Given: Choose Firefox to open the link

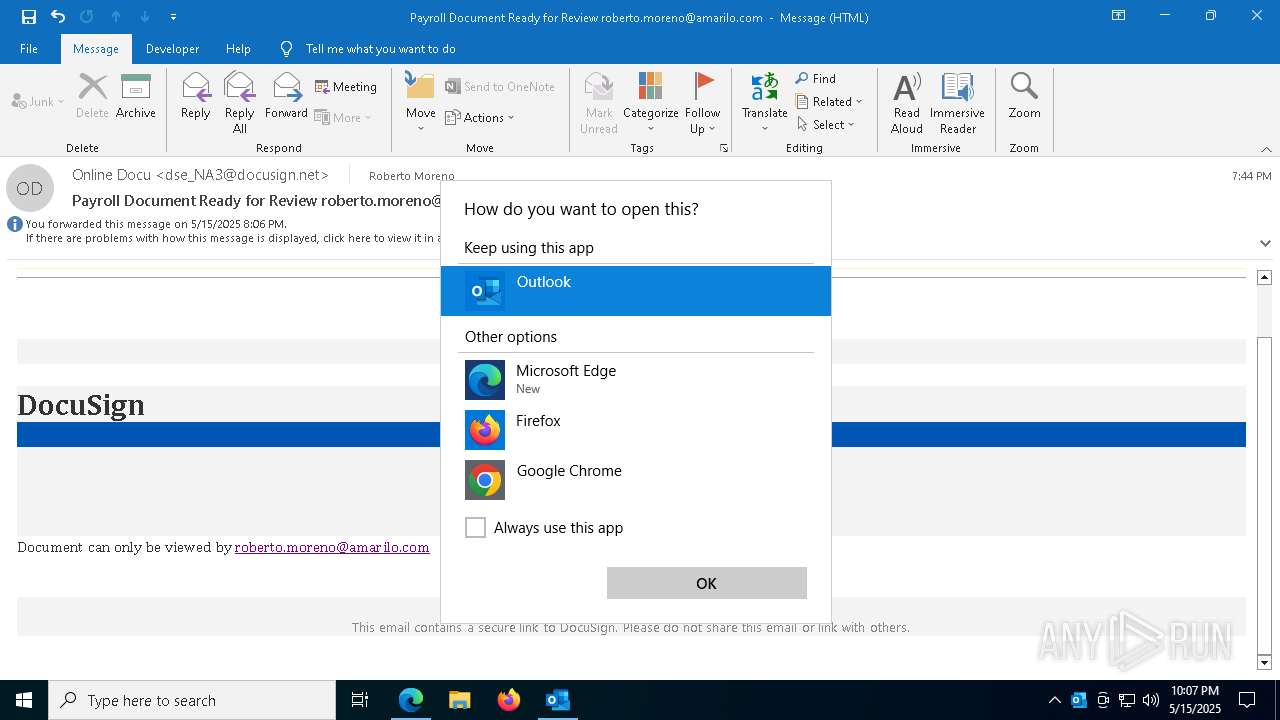Looking at the screenshot, I should 636,429.
